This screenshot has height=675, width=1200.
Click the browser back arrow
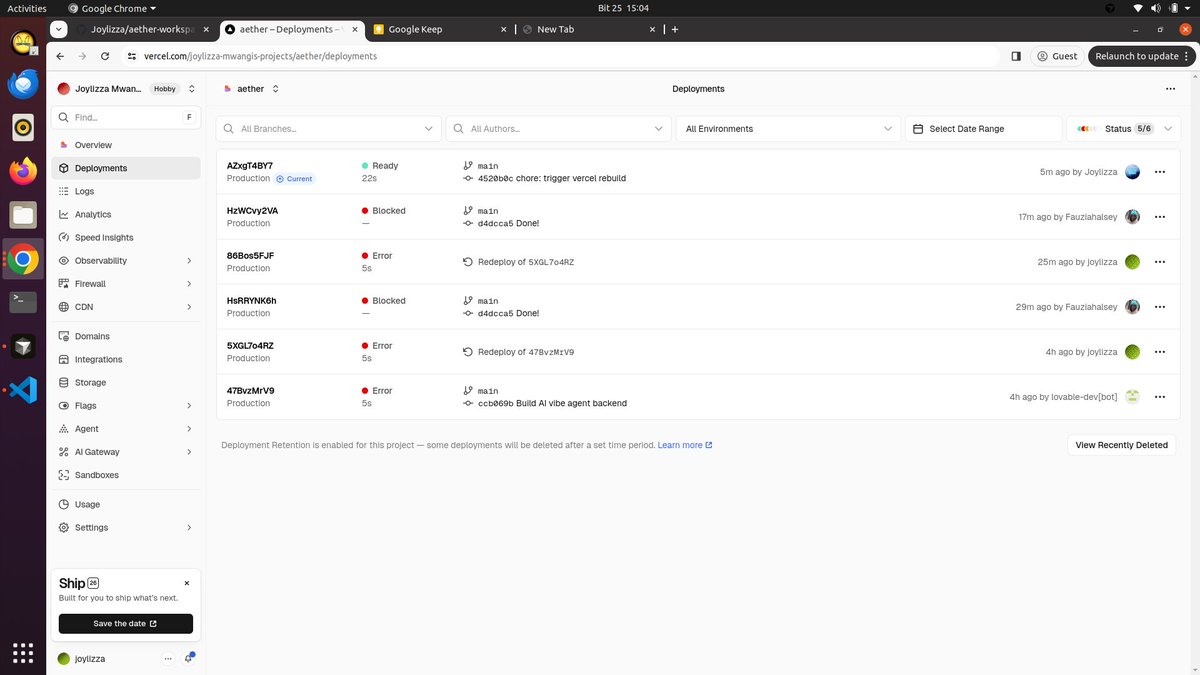point(60,56)
